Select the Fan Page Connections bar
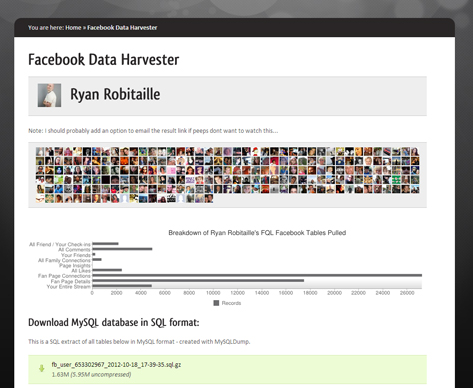 [x=257, y=275]
